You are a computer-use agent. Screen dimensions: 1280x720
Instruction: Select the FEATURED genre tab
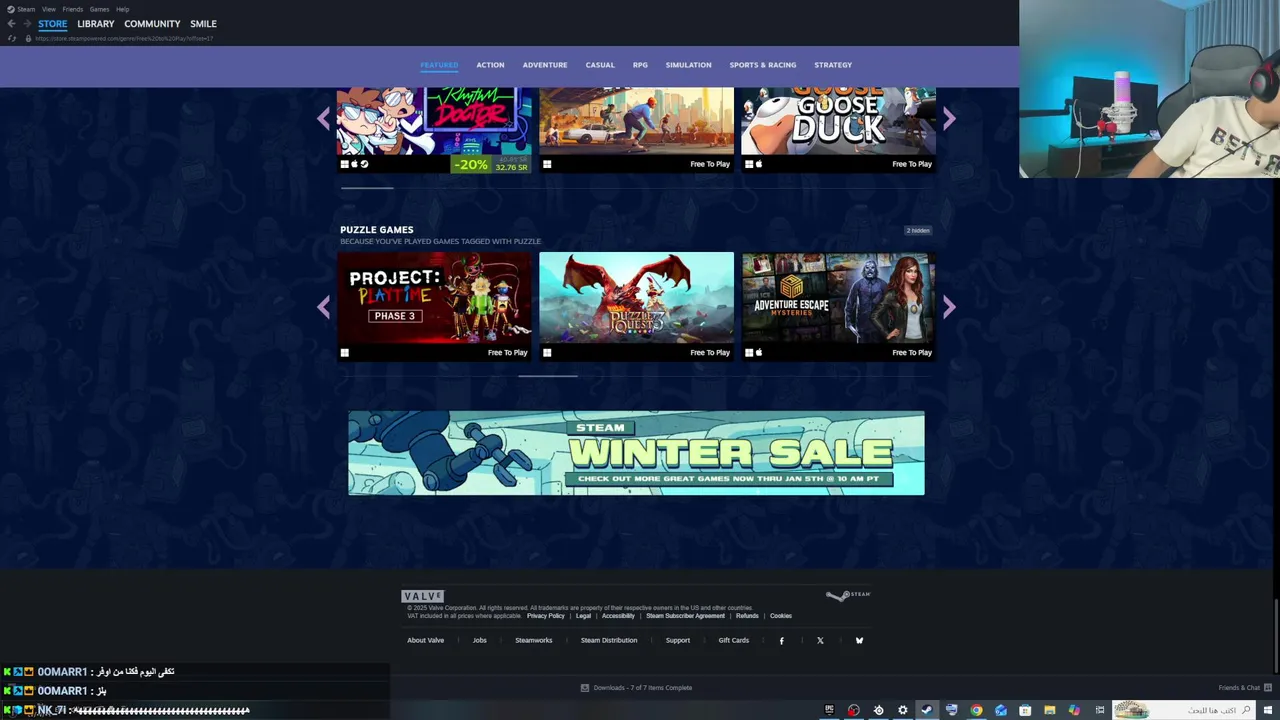click(439, 65)
